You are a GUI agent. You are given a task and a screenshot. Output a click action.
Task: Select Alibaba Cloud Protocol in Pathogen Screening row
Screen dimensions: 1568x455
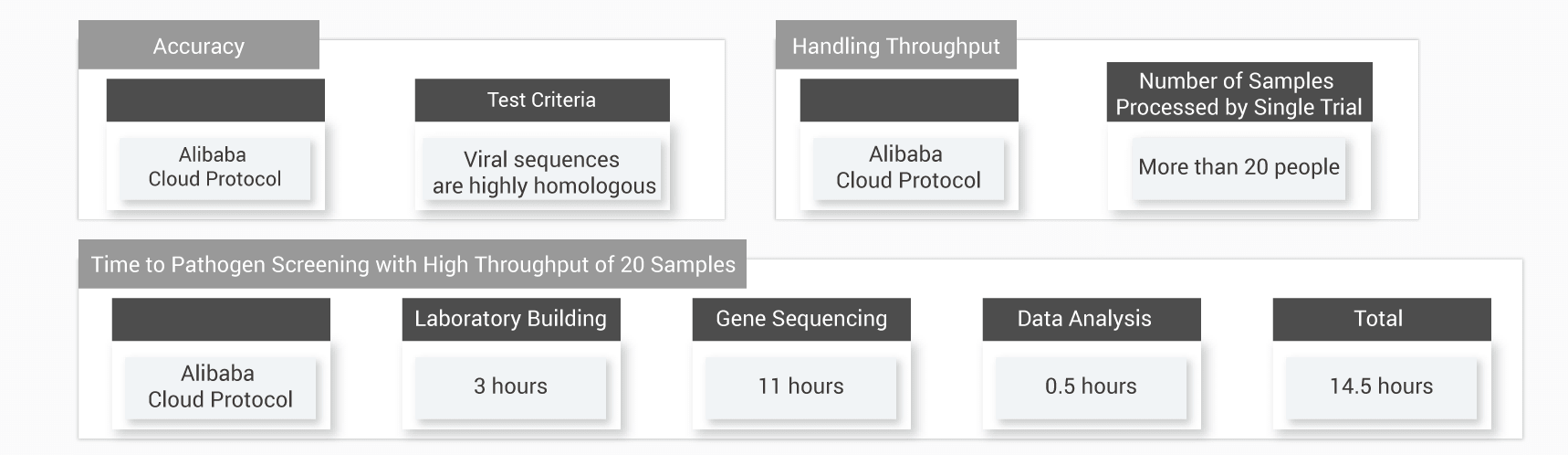pyautogui.click(x=220, y=386)
